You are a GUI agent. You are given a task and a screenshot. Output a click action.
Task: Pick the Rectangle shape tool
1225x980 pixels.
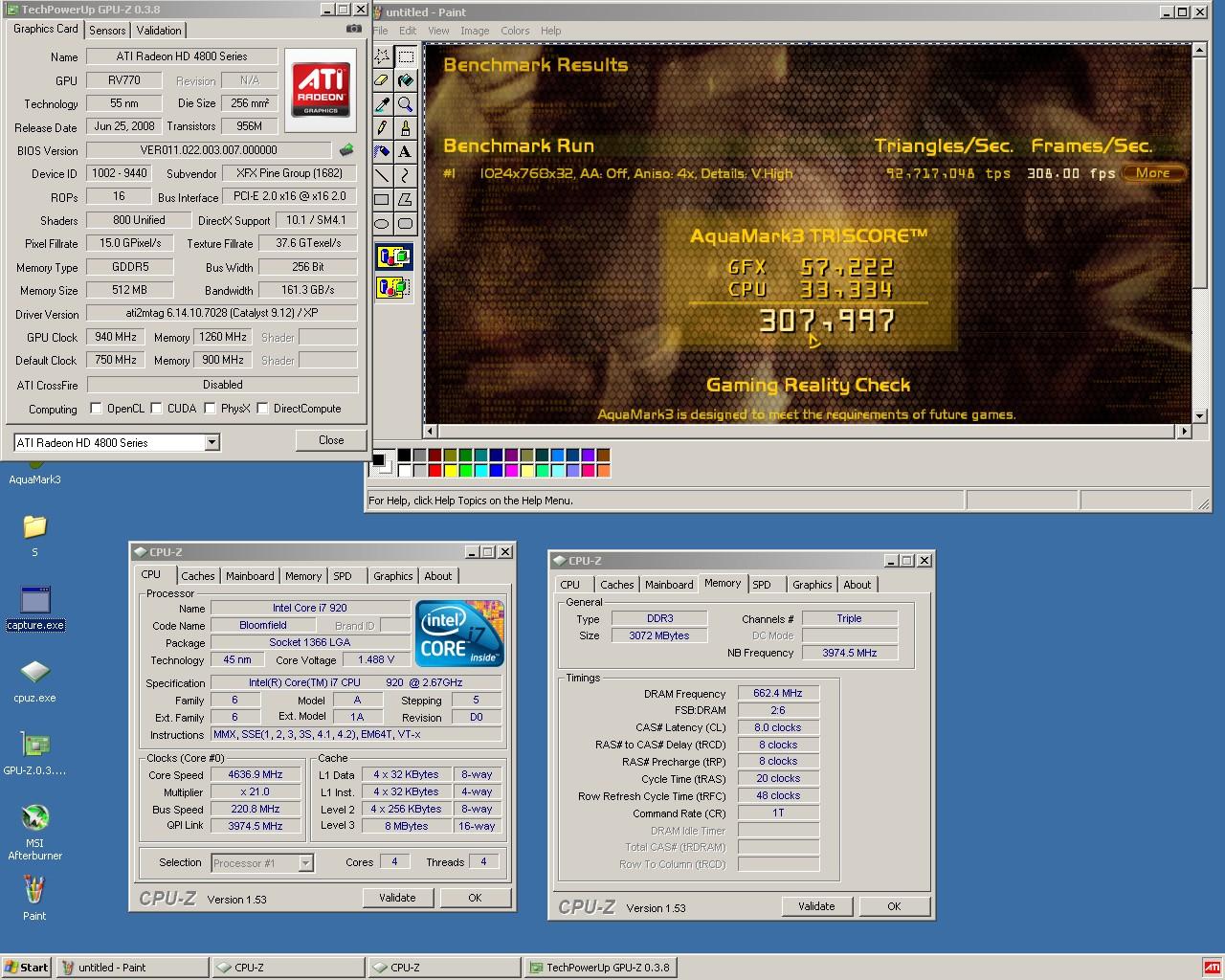click(x=382, y=200)
